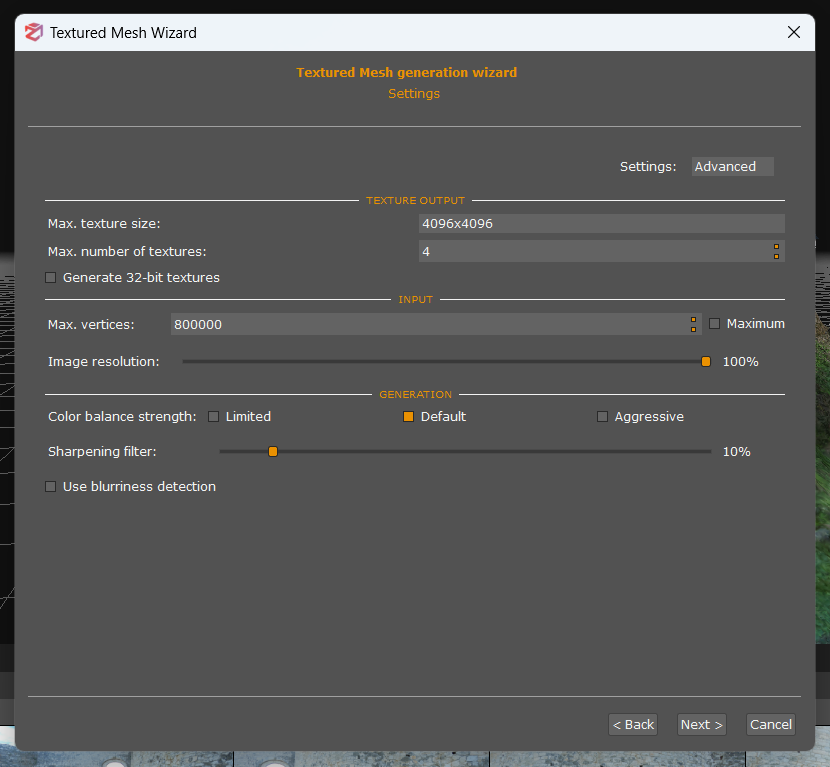Image resolution: width=830 pixels, height=767 pixels.
Task: Increase Max. number of textures with up arrow
Action: point(776,246)
